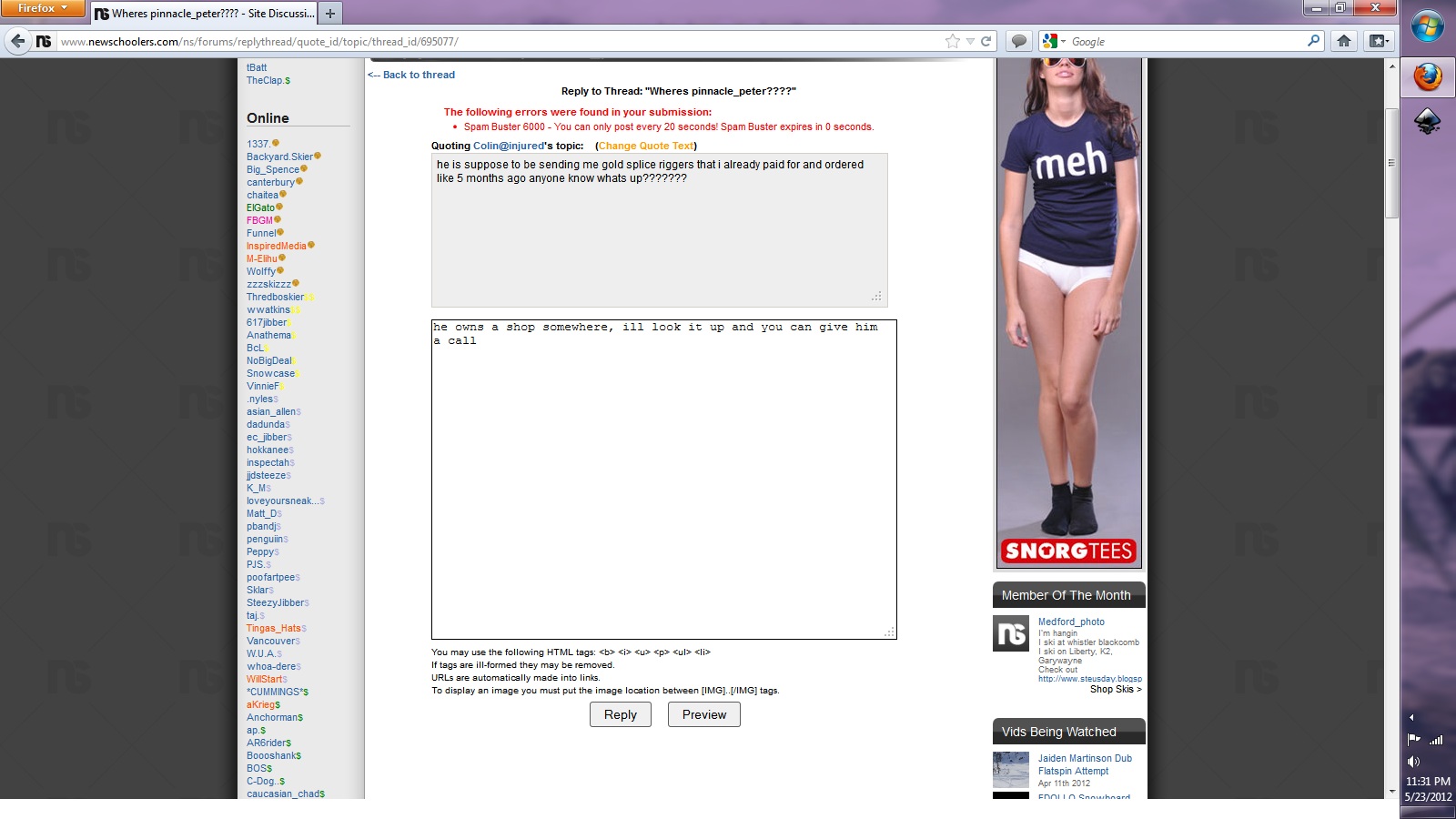Open the Windows Start orb
1456x819 pixels.
(x=1427, y=26)
